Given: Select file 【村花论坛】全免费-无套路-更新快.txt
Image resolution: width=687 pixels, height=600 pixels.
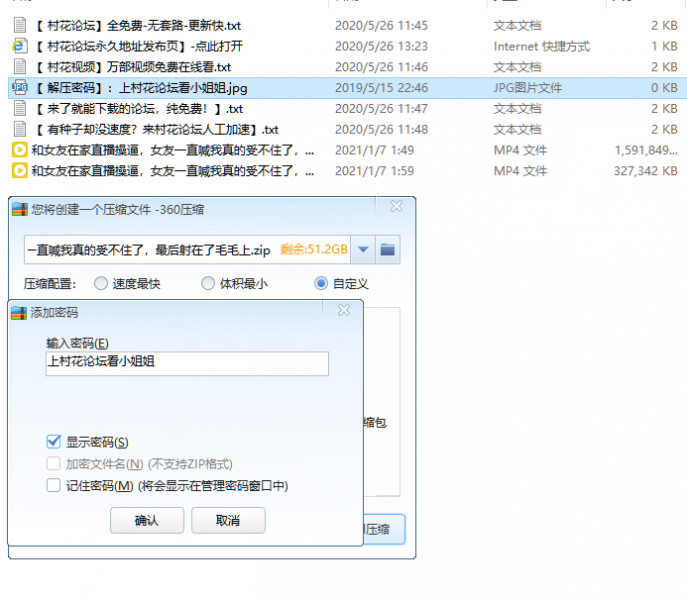Looking at the screenshot, I should coord(138,25).
